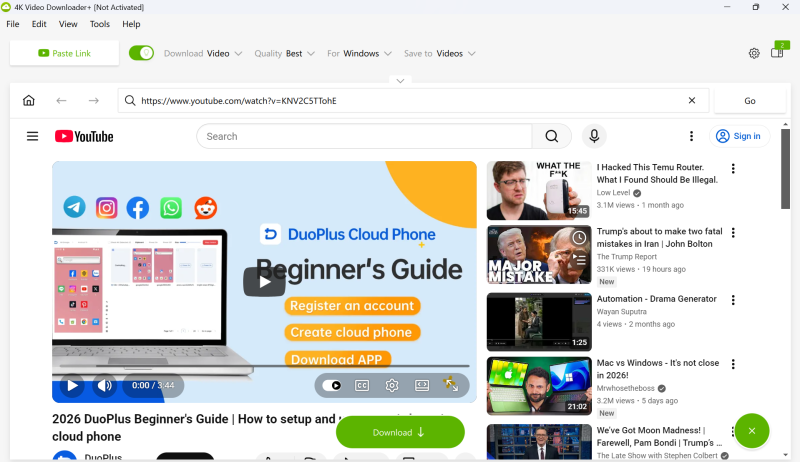Click the browser home icon
The width and height of the screenshot is (800, 462).
[x=29, y=101]
